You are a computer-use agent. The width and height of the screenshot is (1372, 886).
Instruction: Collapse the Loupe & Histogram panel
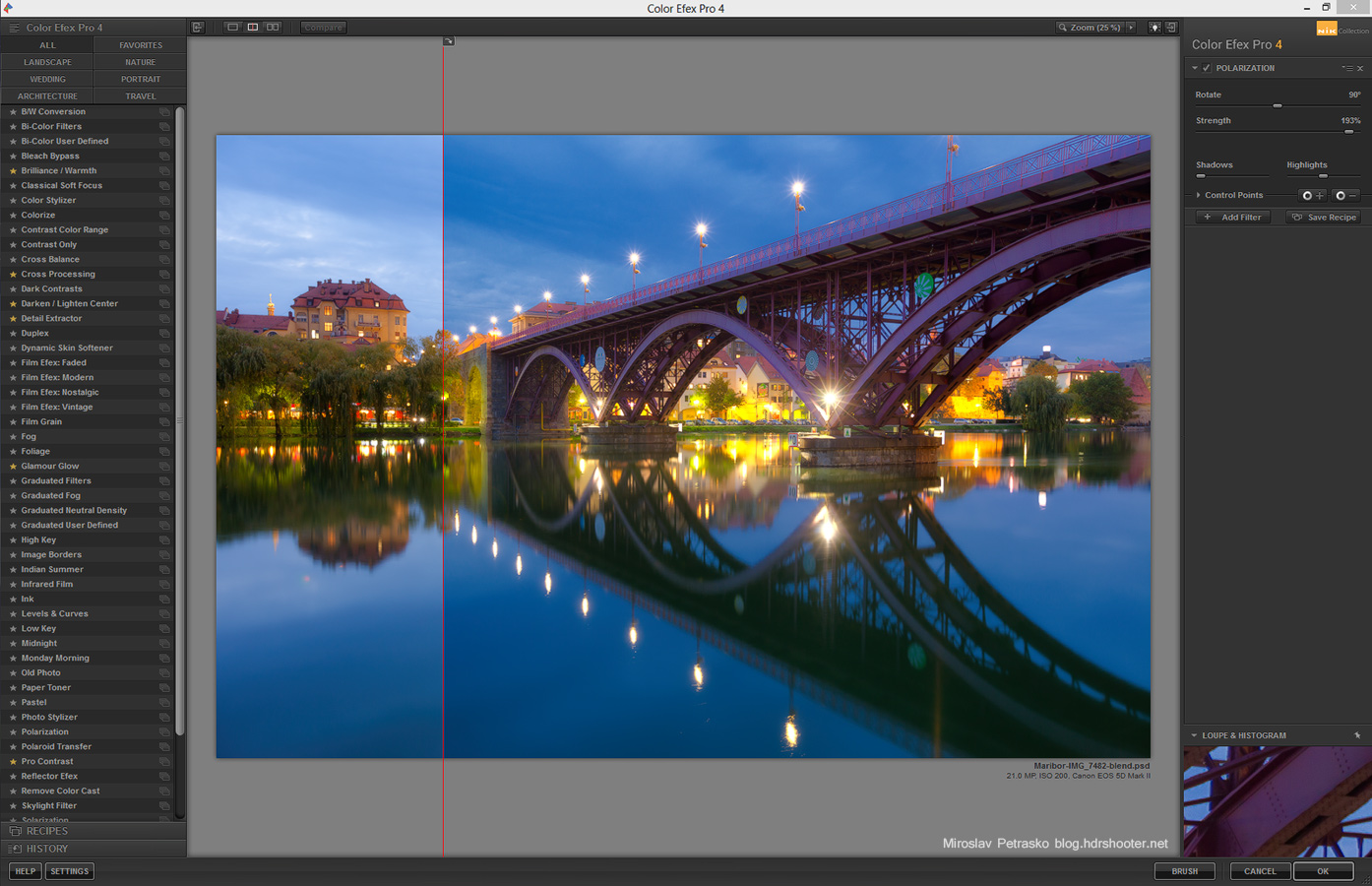(x=1194, y=735)
